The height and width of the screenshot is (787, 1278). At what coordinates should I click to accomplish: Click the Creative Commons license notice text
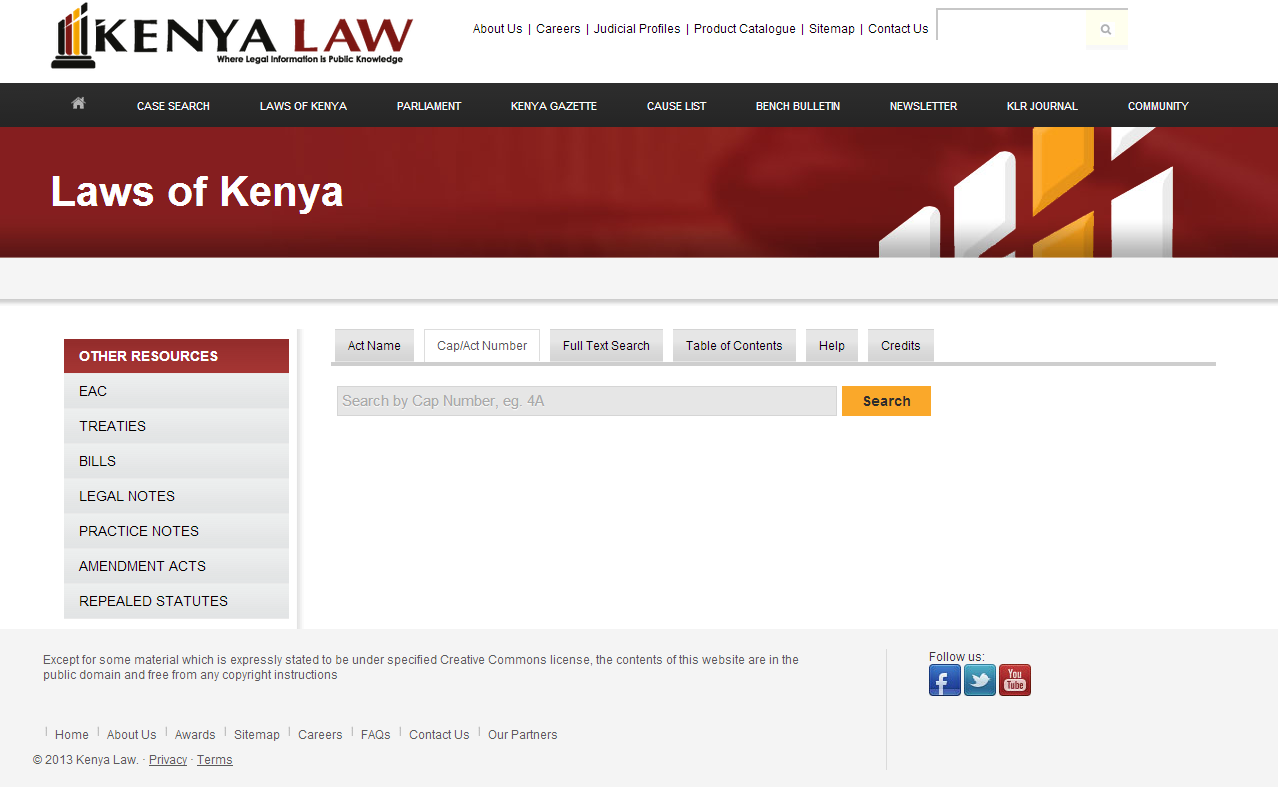pyautogui.click(x=421, y=667)
